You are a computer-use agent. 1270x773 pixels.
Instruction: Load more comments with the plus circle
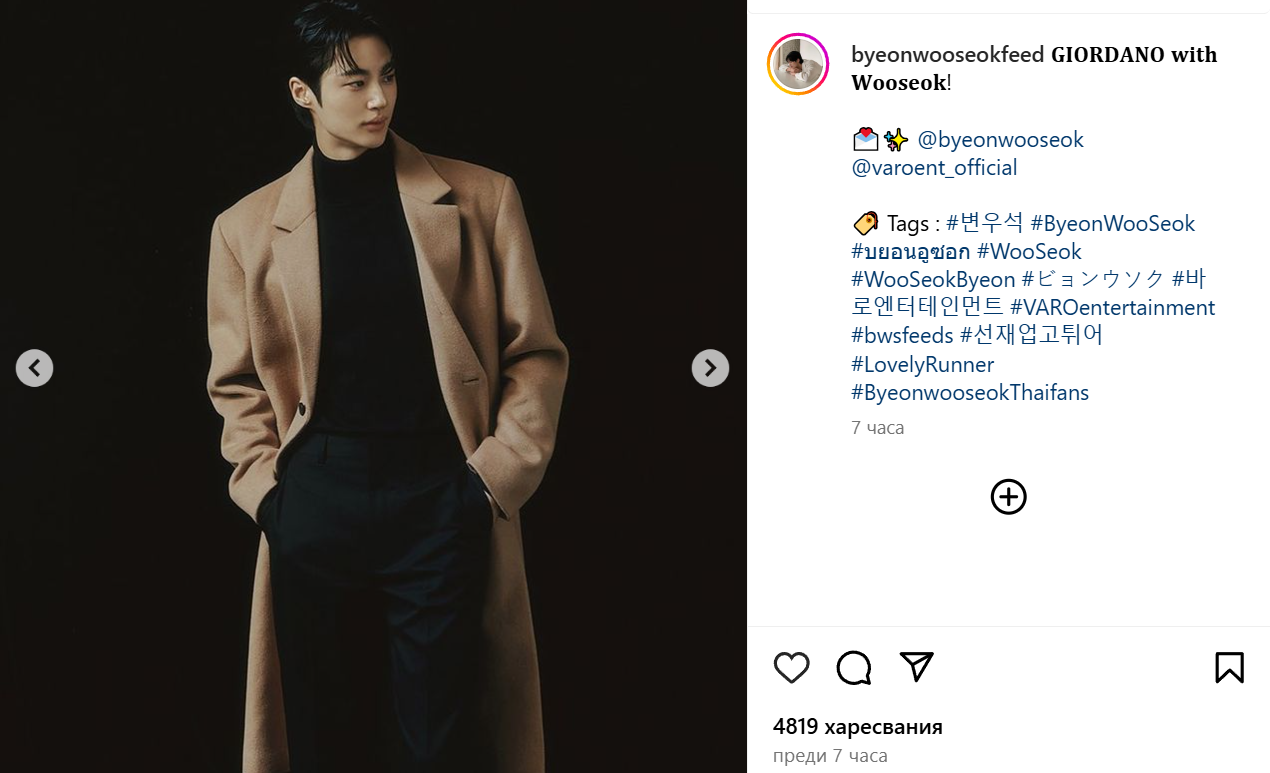click(1008, 497)
